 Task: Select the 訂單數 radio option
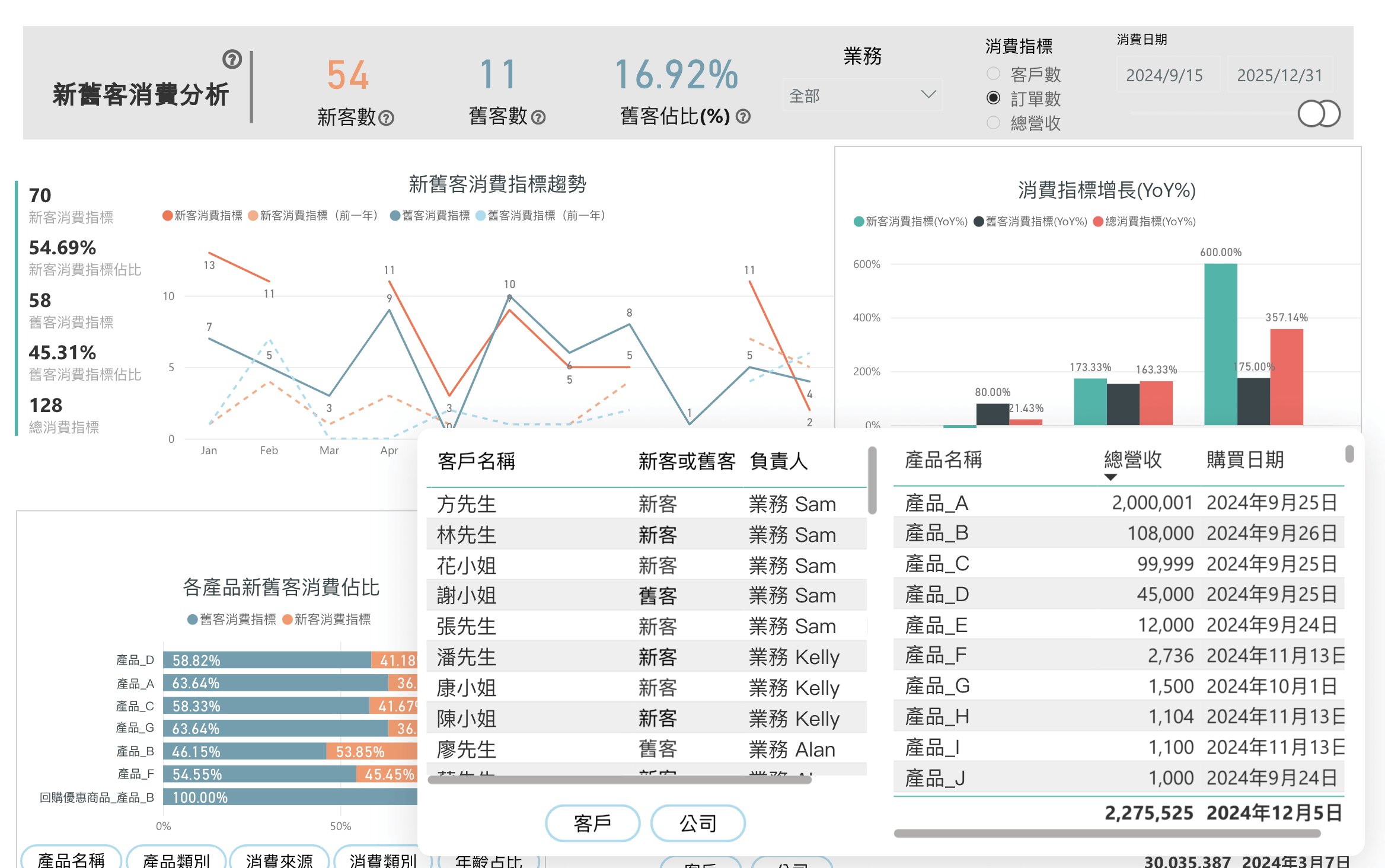(x=993, y=98)
